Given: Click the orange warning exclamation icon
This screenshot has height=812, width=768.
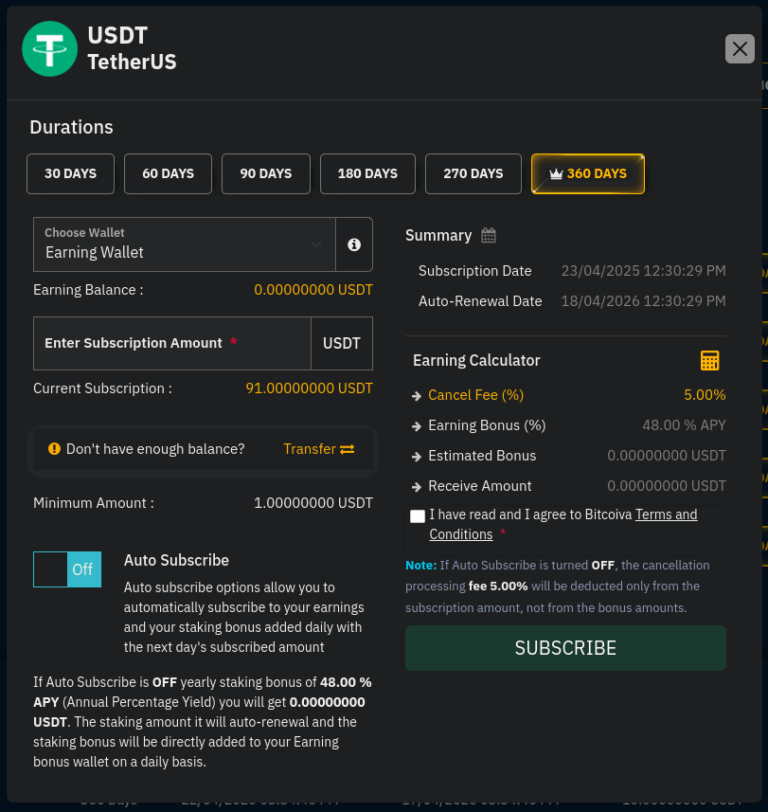Looking at the screenshot, I should (54, 450).
